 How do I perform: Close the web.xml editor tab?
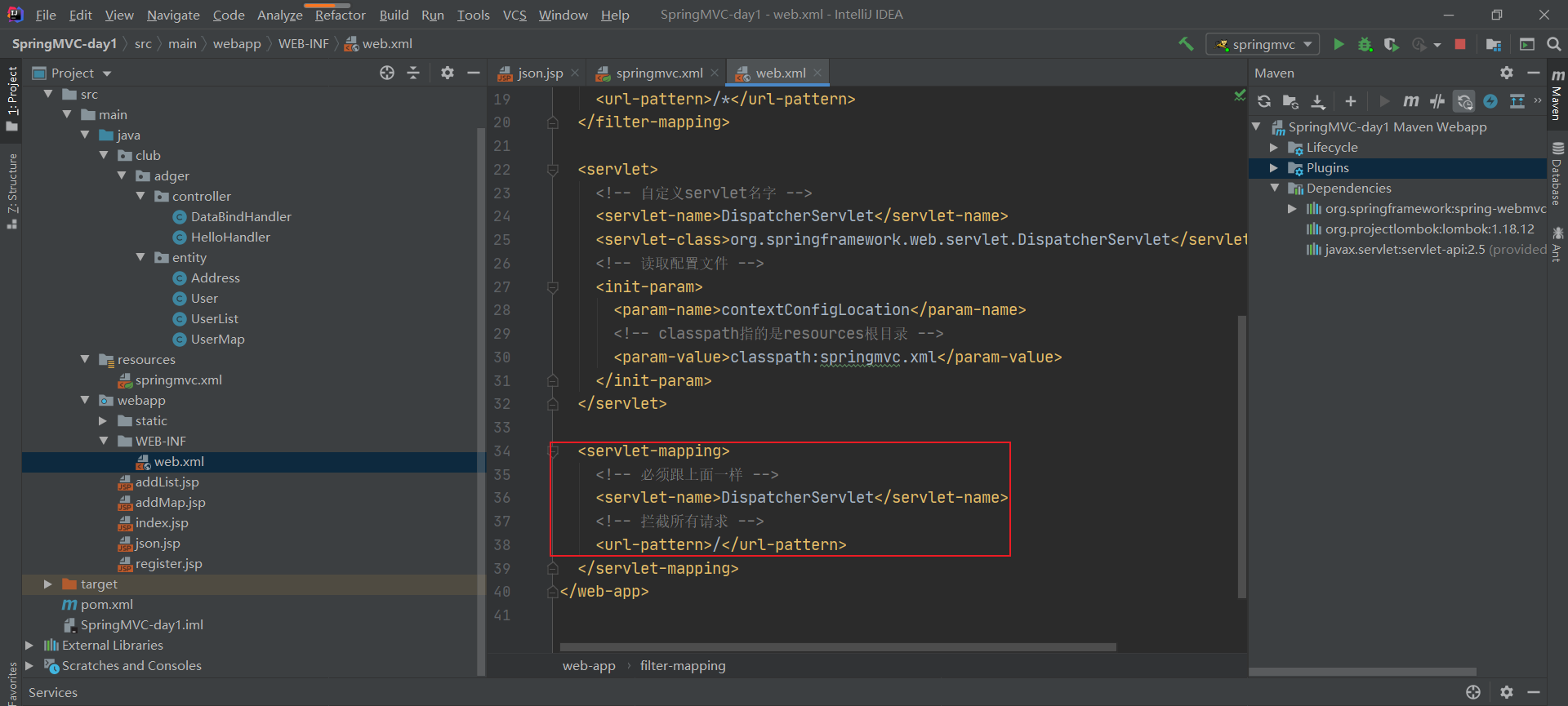[817, 73]
